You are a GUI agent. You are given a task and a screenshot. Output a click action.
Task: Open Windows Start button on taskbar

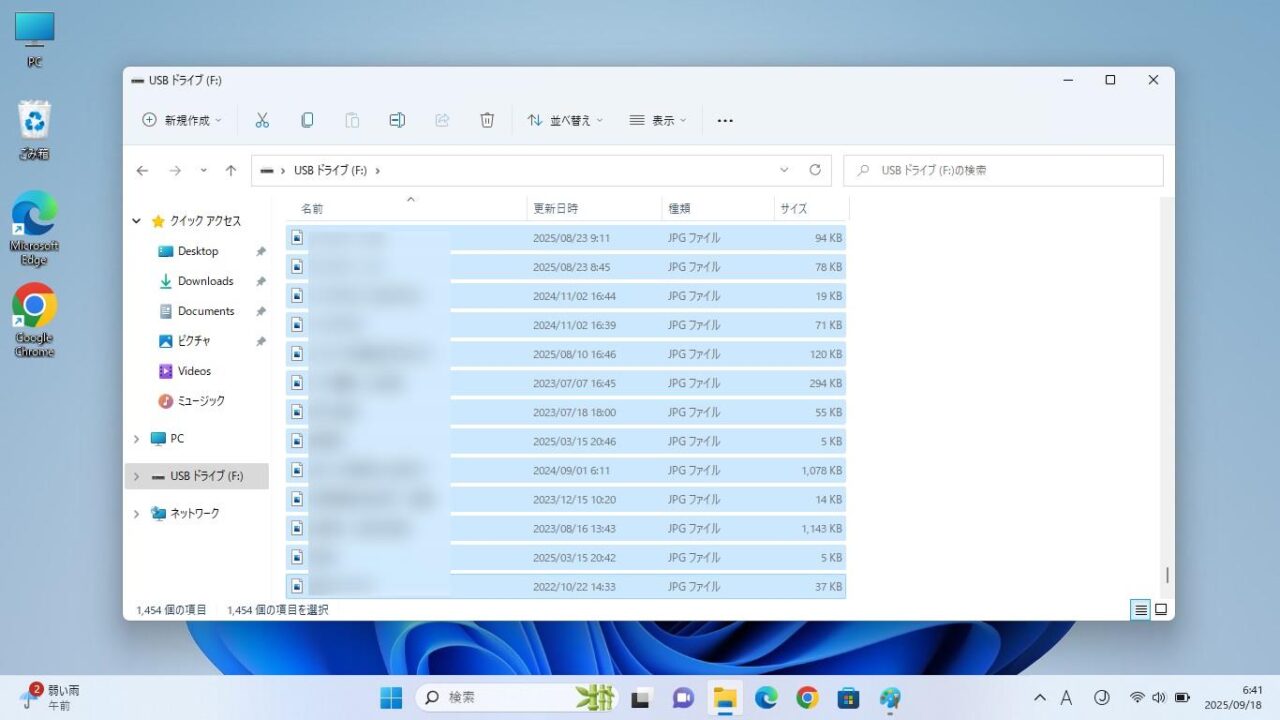click(391, 698)
